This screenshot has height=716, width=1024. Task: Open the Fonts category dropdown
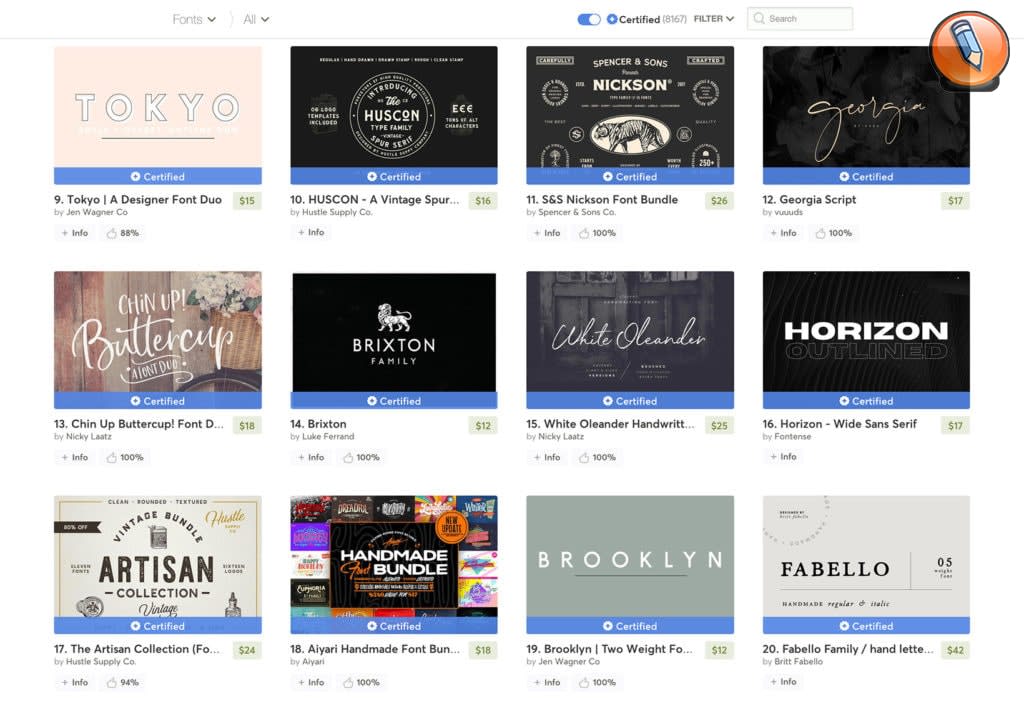coord(194,20)
